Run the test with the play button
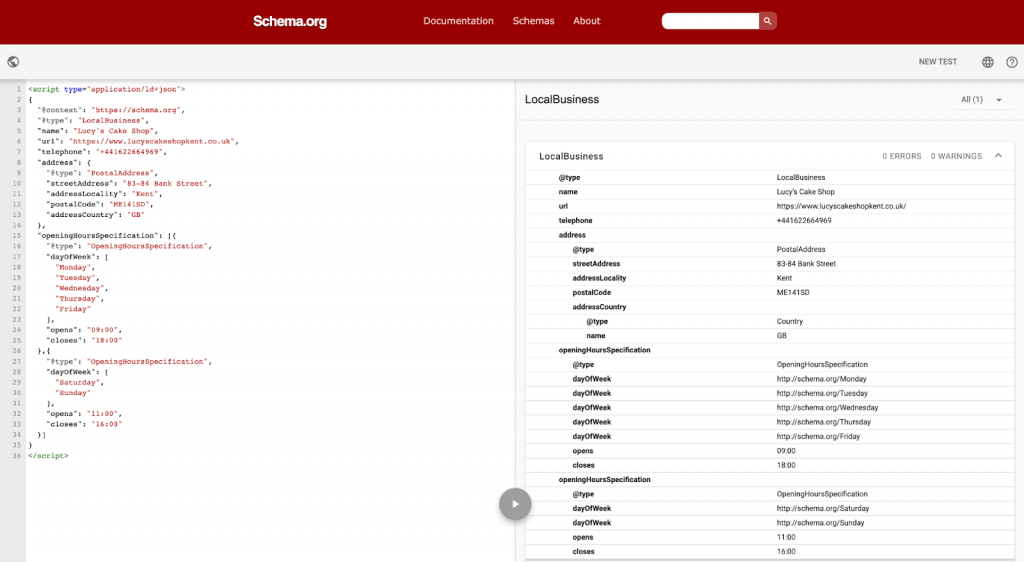Viewport: 1024px width, 562px height. point(515,504)
